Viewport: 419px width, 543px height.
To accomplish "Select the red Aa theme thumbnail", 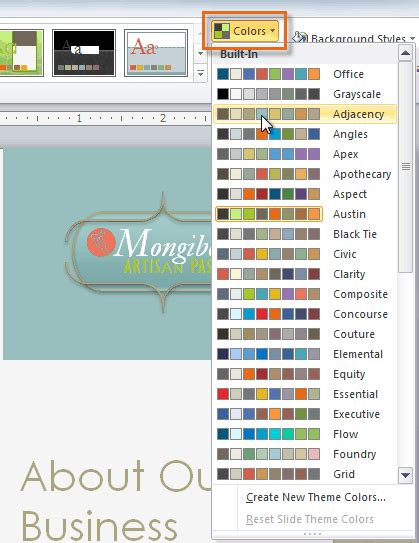I will point(156,53).
